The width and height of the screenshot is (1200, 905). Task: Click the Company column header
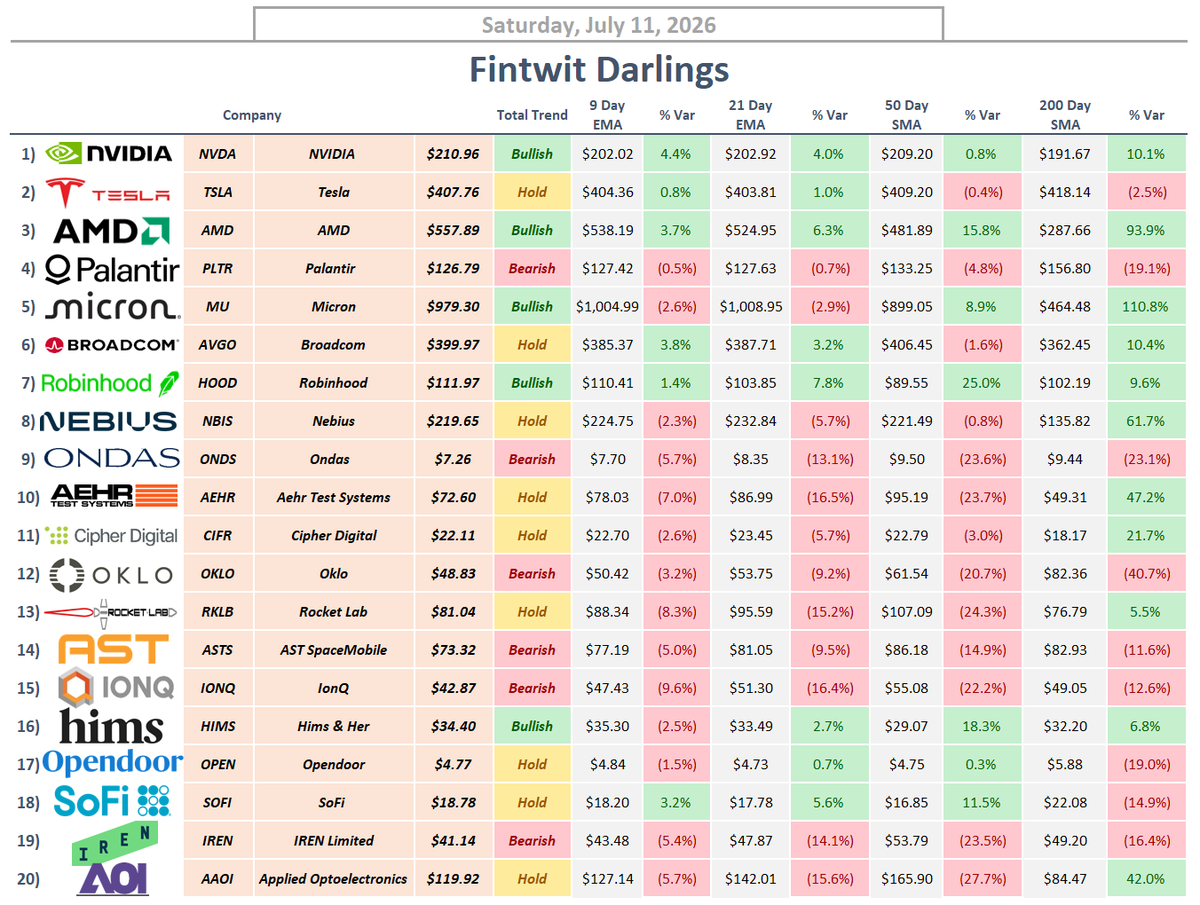252,116
